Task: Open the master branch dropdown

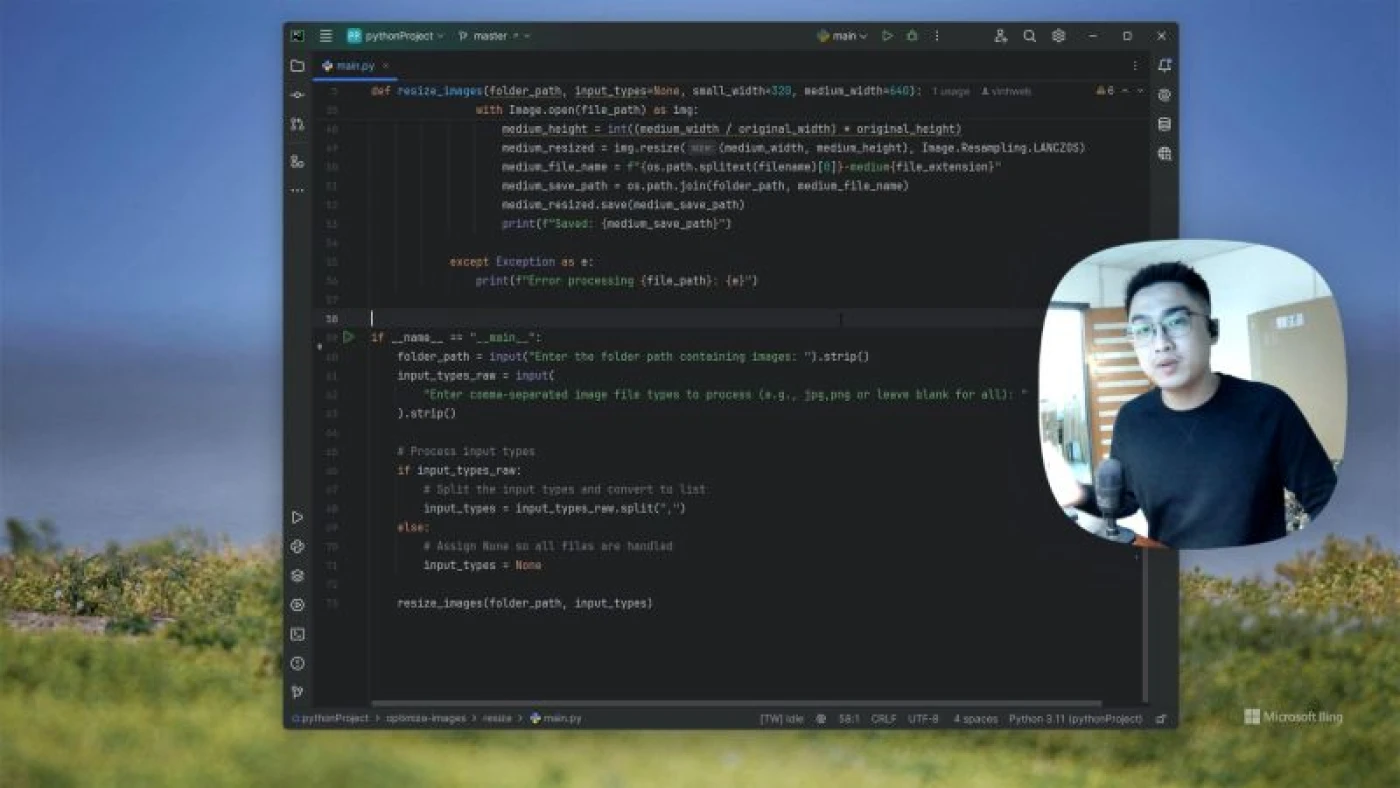Action: (x=494, y=36)
